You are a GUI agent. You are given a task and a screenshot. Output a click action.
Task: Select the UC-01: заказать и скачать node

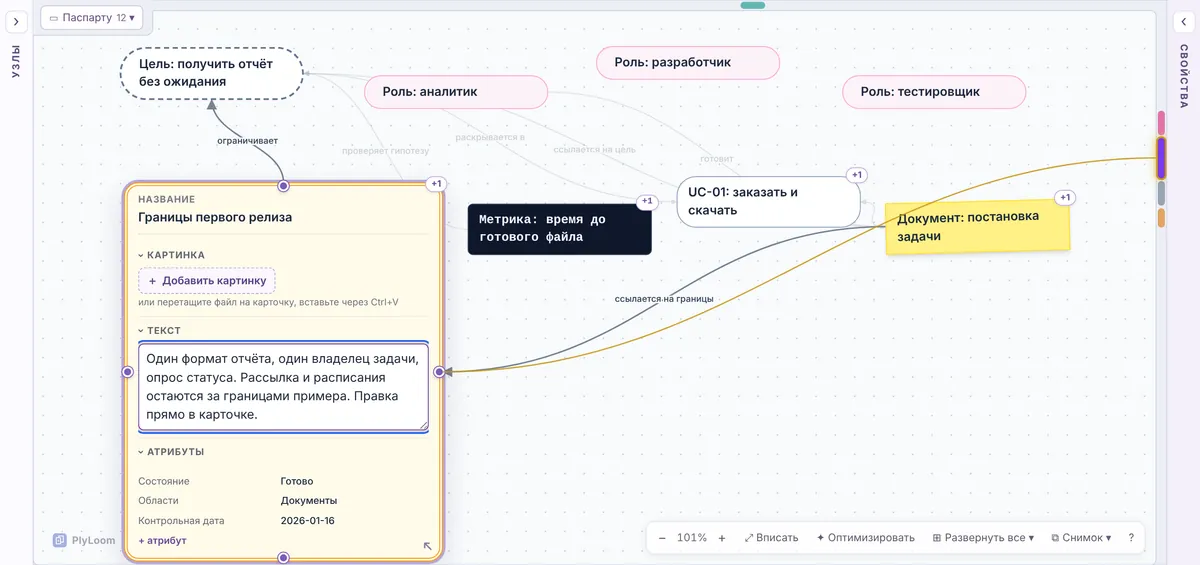coord(768,201)
